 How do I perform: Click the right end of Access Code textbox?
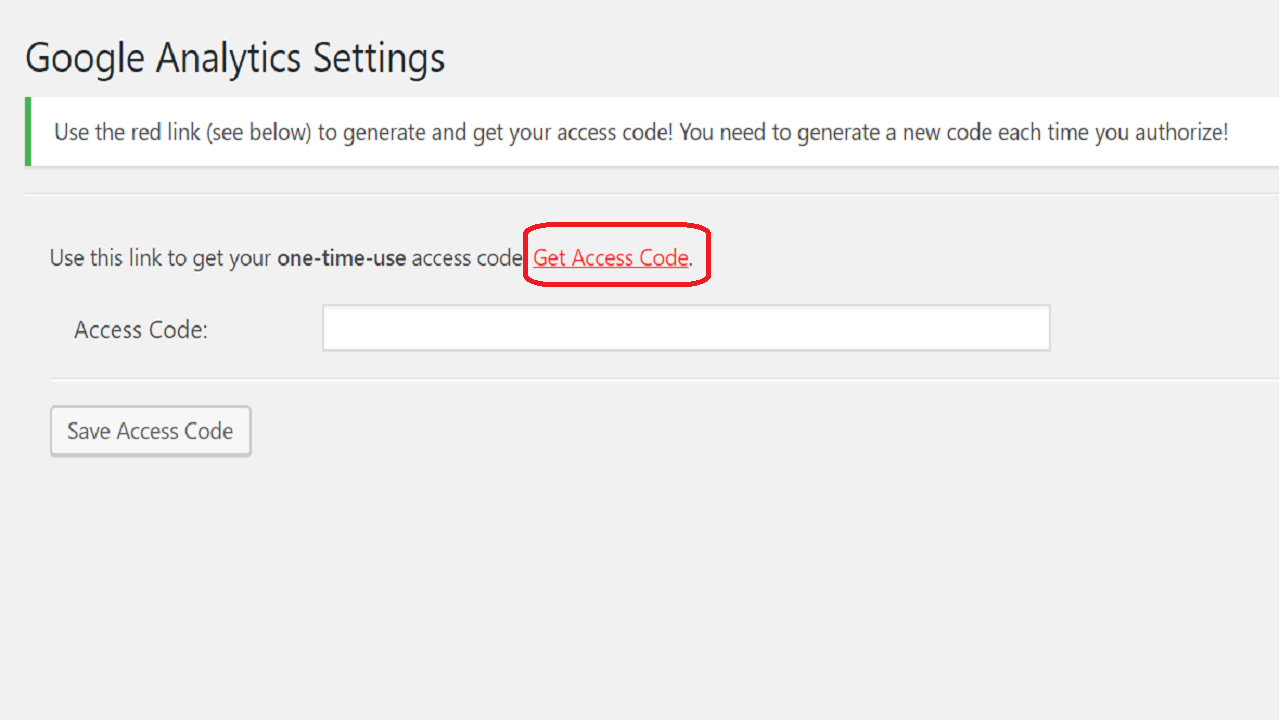coord(1035,328)
